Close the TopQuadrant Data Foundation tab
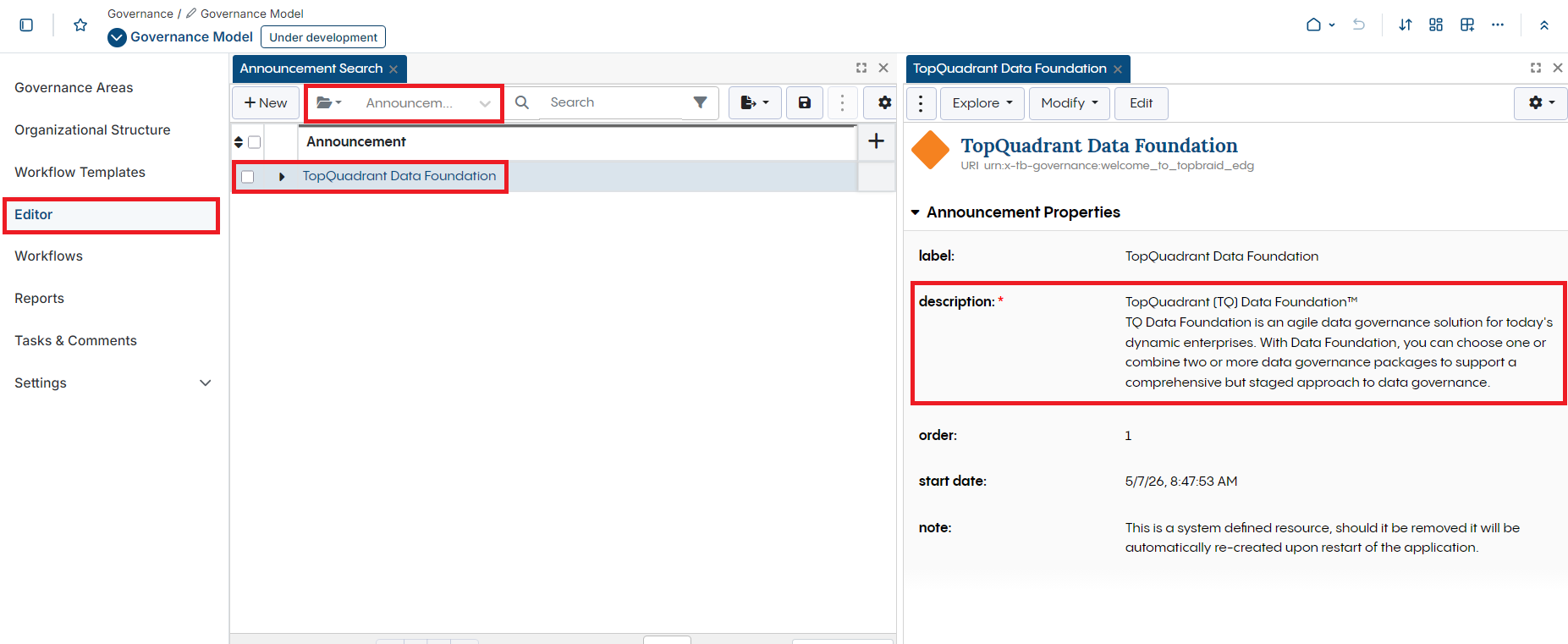This screenshot has width=1568, height=644. click(1118, 69)
